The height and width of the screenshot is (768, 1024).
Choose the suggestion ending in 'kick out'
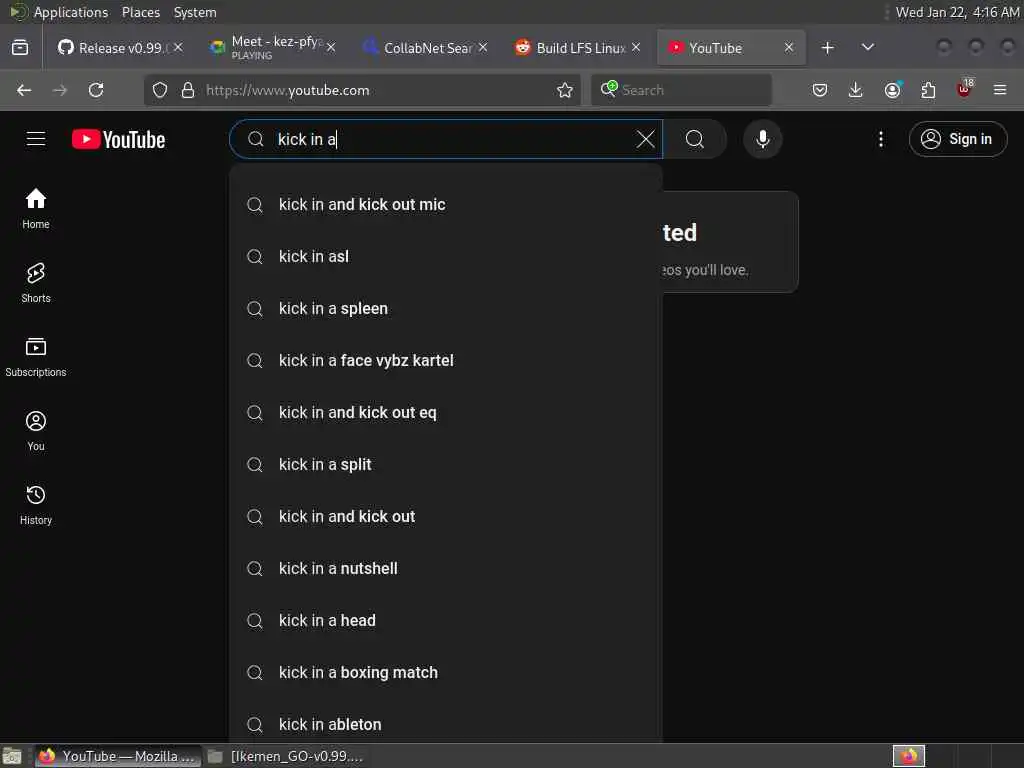(x=445, y=517)
